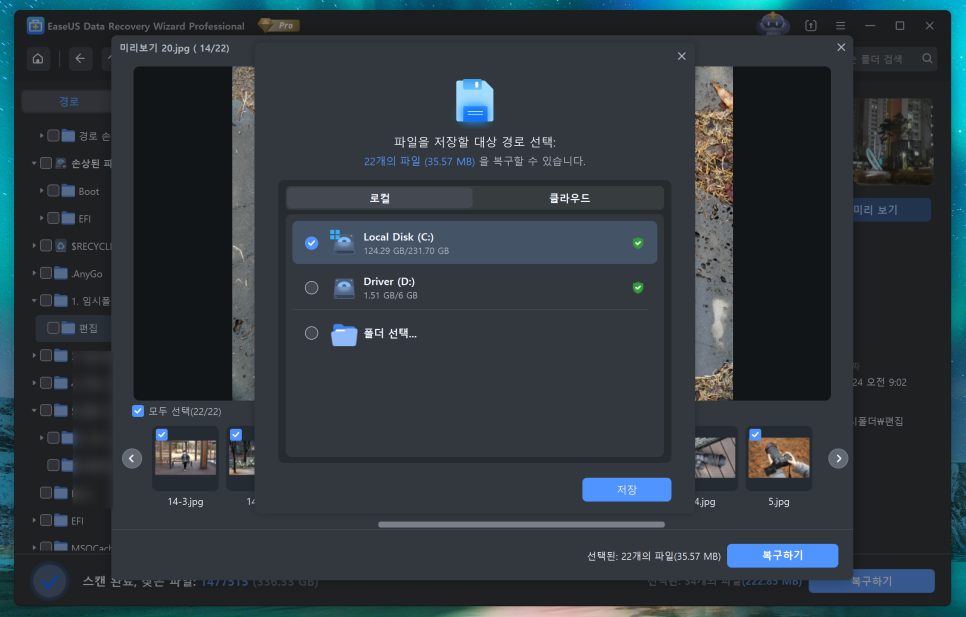966x617 pixels.
Task: Click the EaseUS app logo icon
Action: (36, 26)
